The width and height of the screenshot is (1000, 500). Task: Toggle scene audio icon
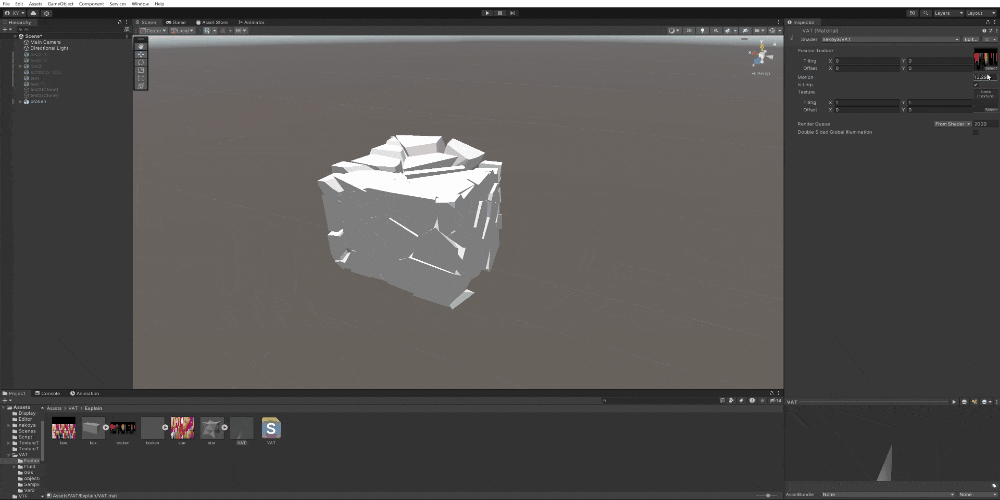[x=716, y=30]
